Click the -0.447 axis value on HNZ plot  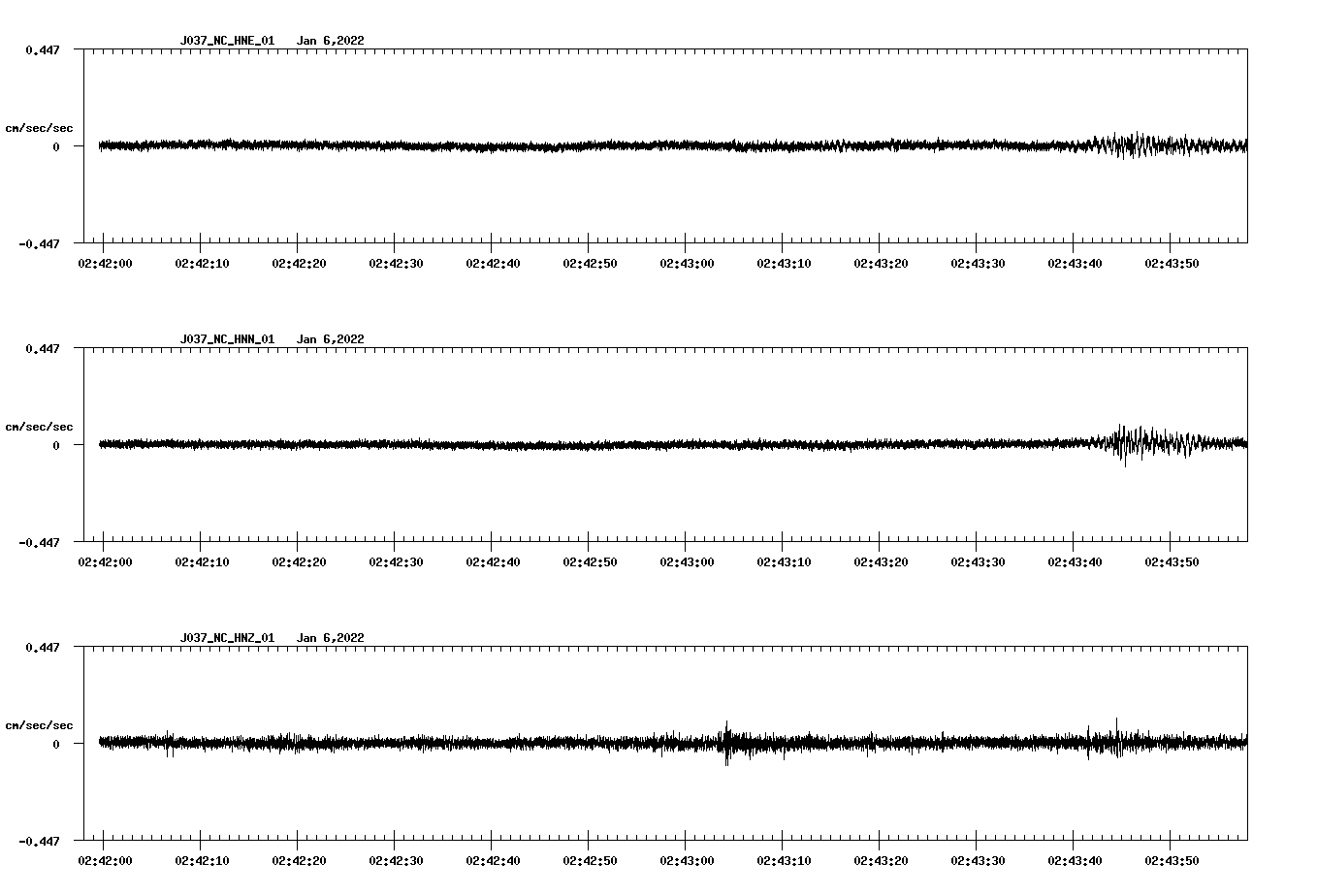[x=39, y=841]
